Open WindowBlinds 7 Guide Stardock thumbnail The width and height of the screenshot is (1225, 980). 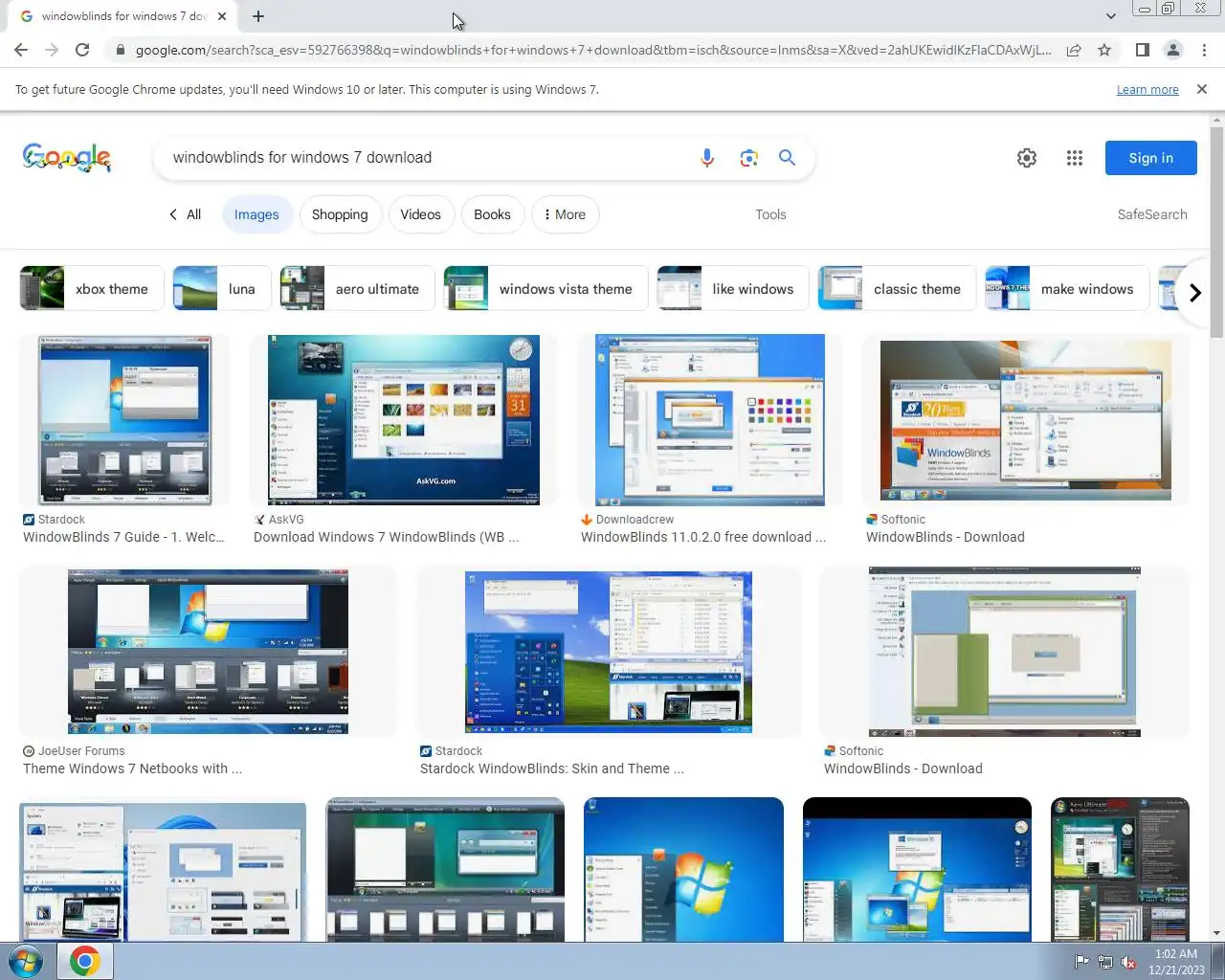click(124, 419)
